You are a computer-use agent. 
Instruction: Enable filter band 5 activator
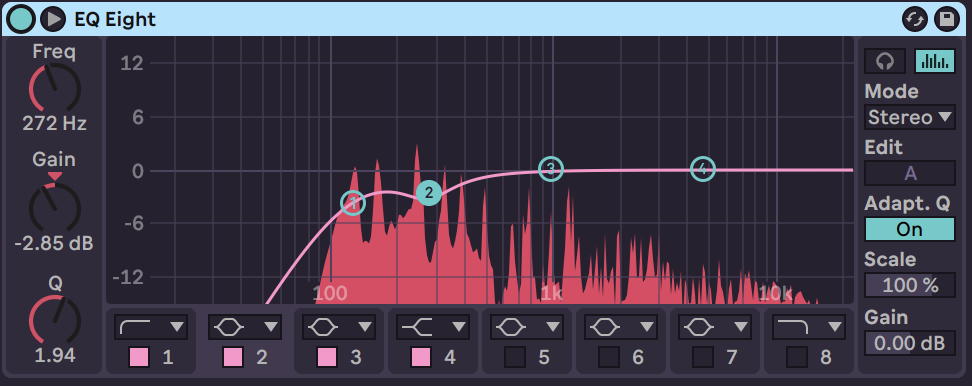click(515, 357)
